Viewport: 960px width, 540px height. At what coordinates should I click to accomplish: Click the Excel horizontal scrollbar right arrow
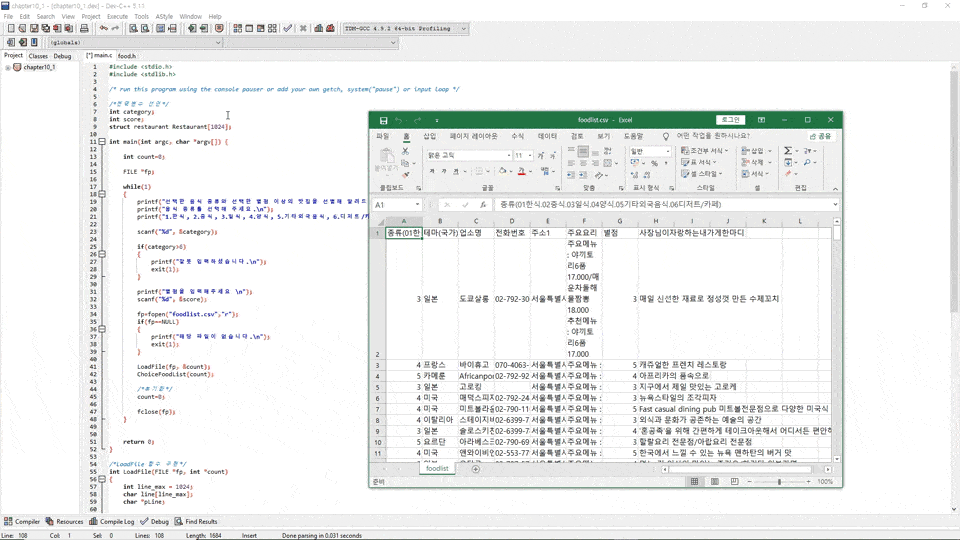[828, 470]
